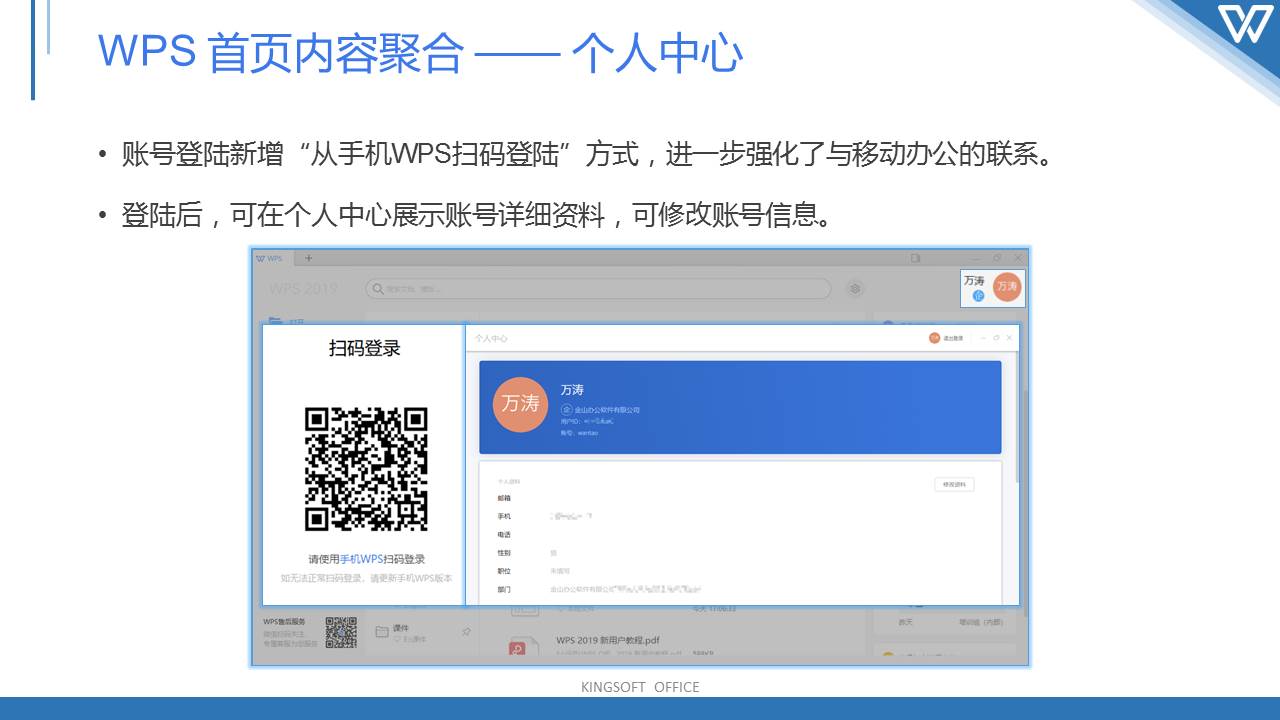This screenshot has width=1280, height=720.
Task: Click the KINGSOFT OFFICE footer text
Action: [x=640, y=687]
